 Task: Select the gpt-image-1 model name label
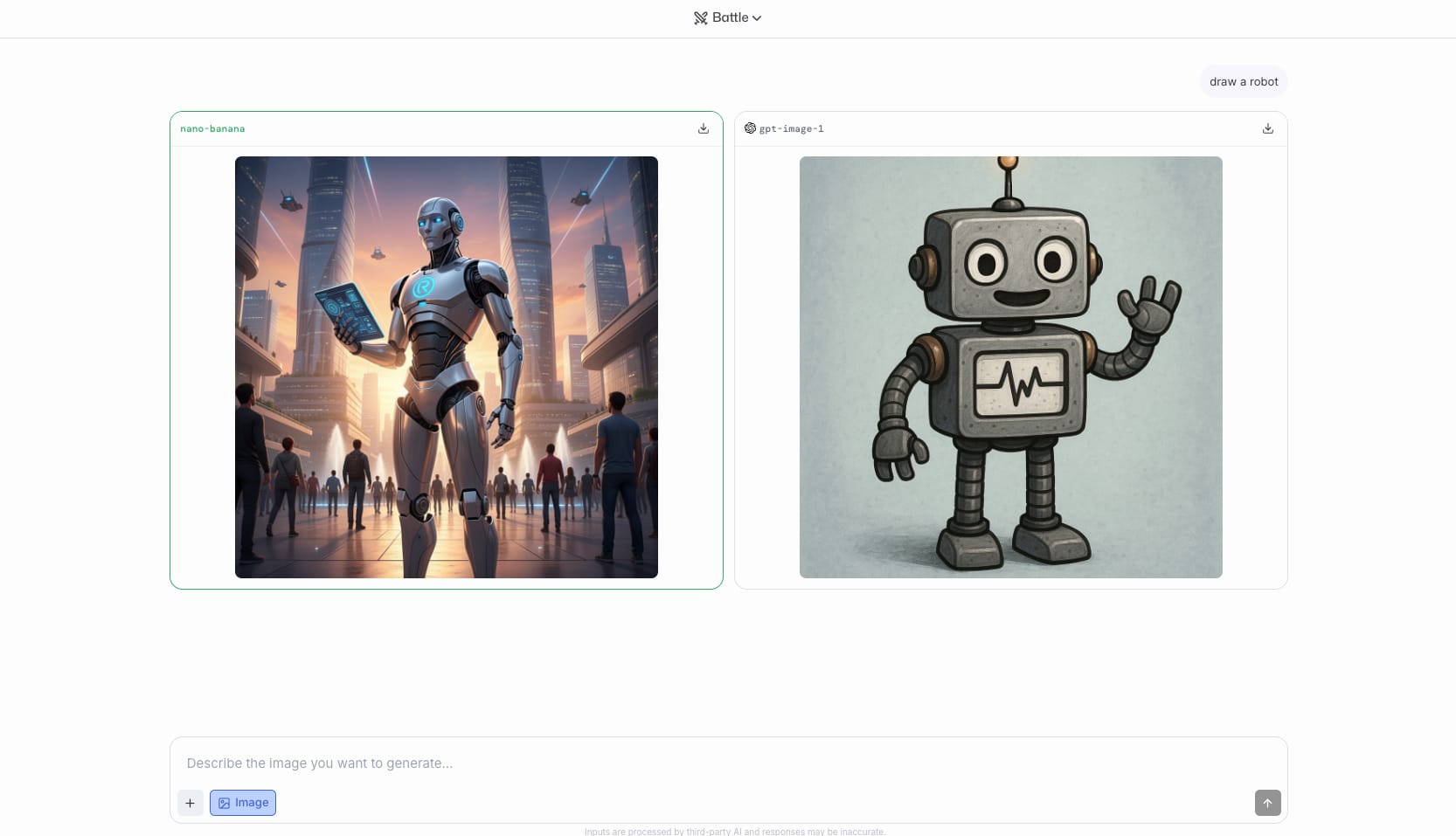coord(791,128)
